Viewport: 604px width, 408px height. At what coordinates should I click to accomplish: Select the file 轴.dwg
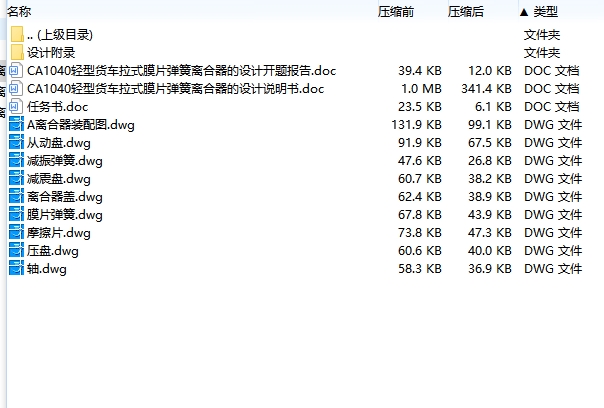pos(47,269)
